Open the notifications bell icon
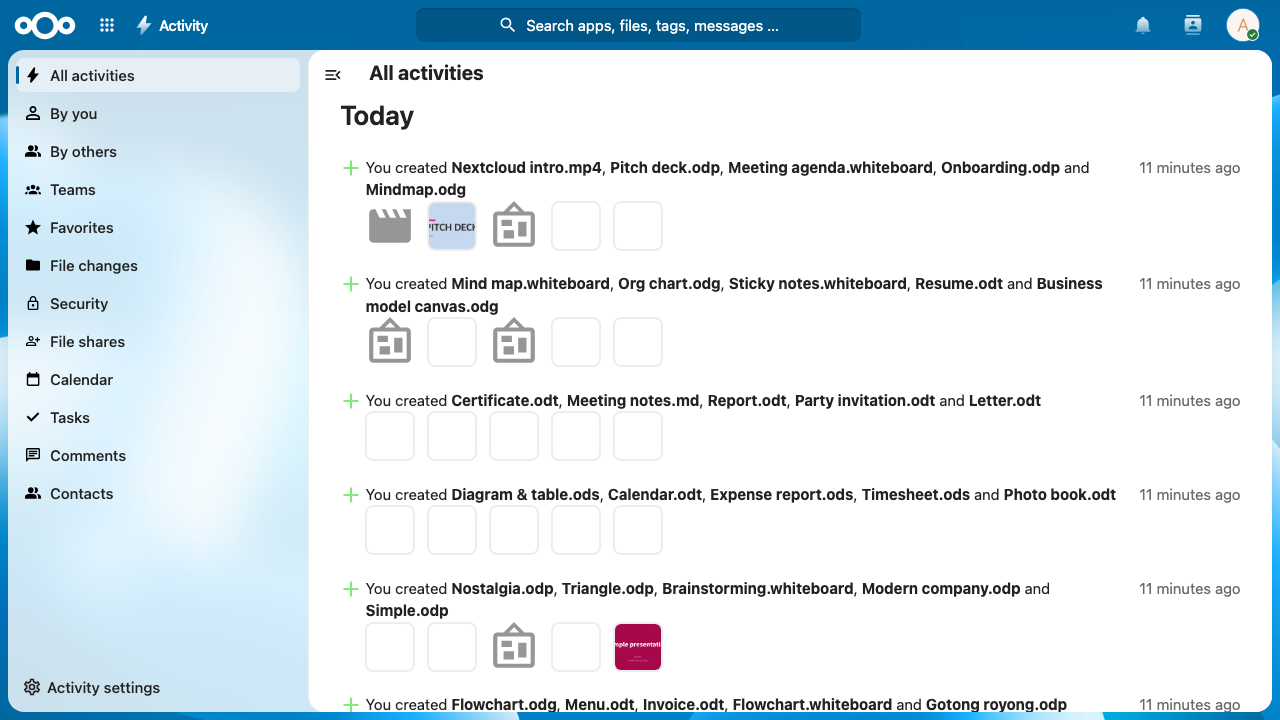Screen dimensions: 1280x720 (1143, 26)
